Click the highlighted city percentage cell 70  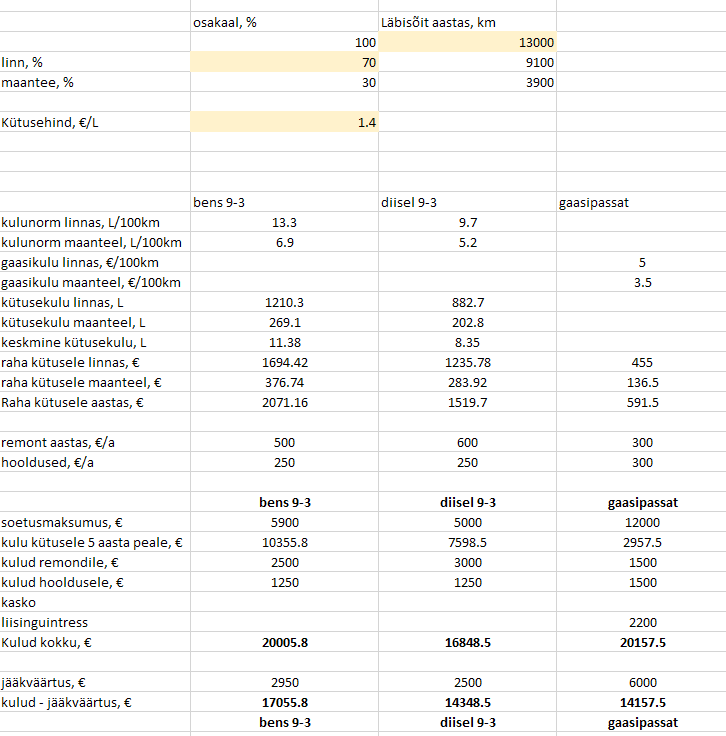point(284,63)
